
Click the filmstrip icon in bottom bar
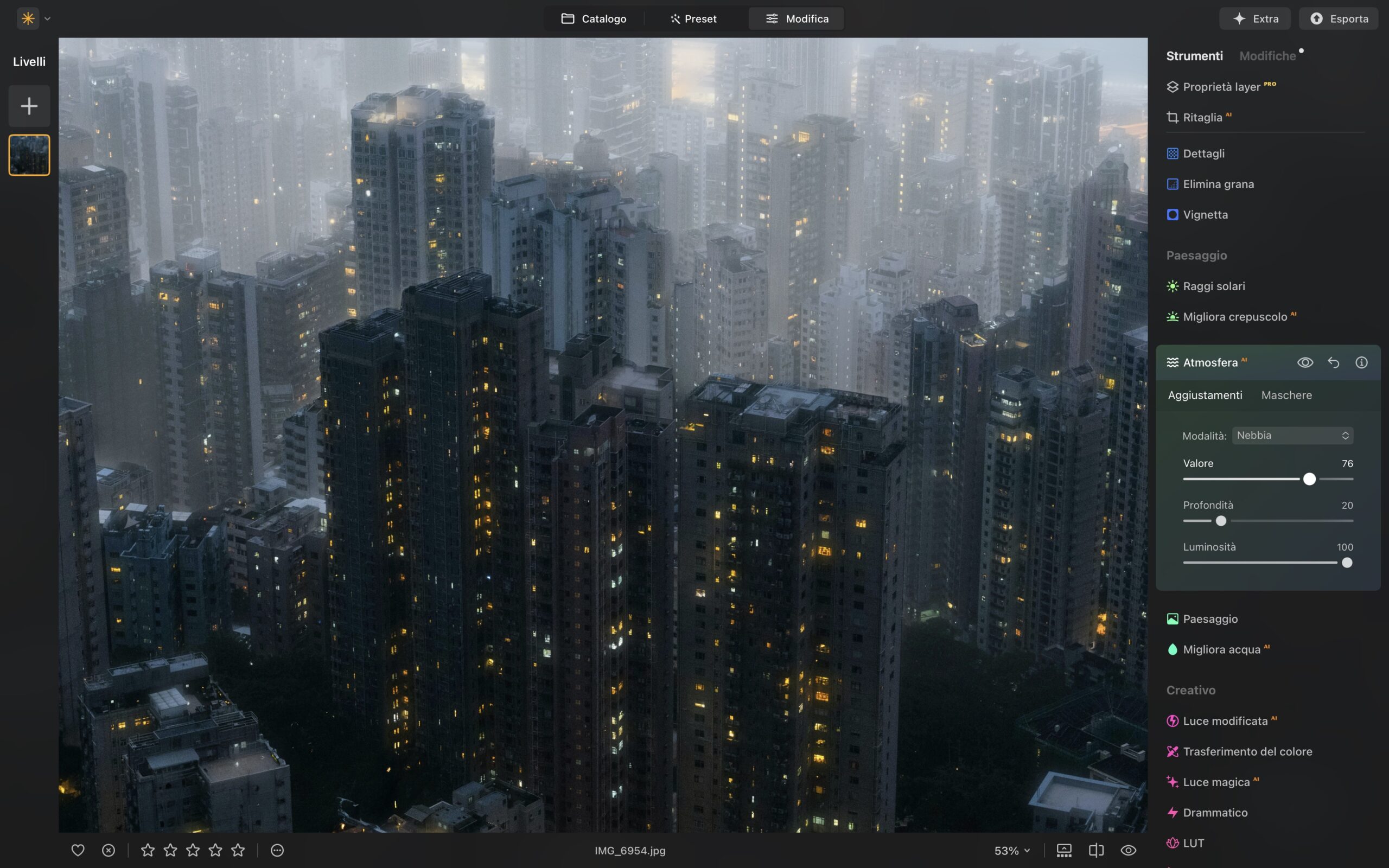coord(1063,850)
